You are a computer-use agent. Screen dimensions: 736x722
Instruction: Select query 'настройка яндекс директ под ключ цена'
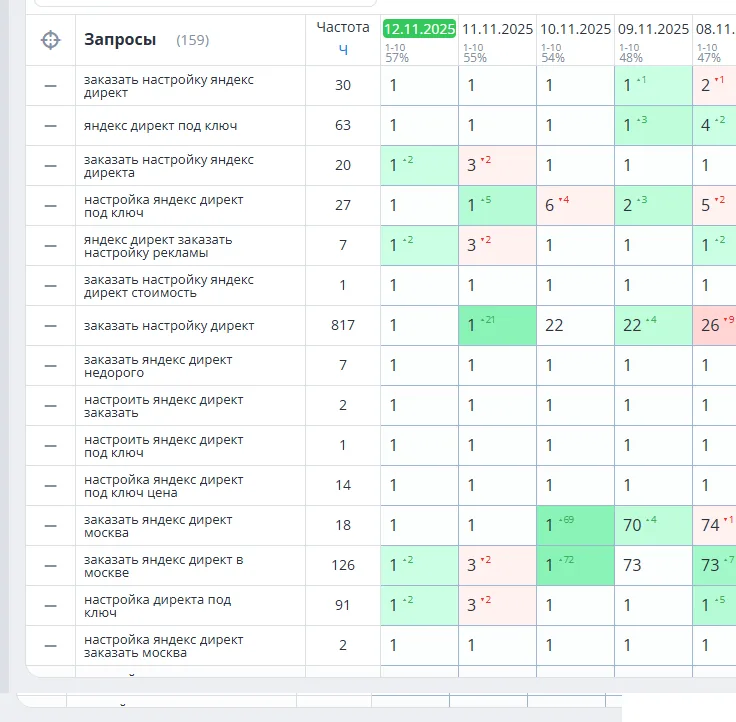[x=163, y=486]
